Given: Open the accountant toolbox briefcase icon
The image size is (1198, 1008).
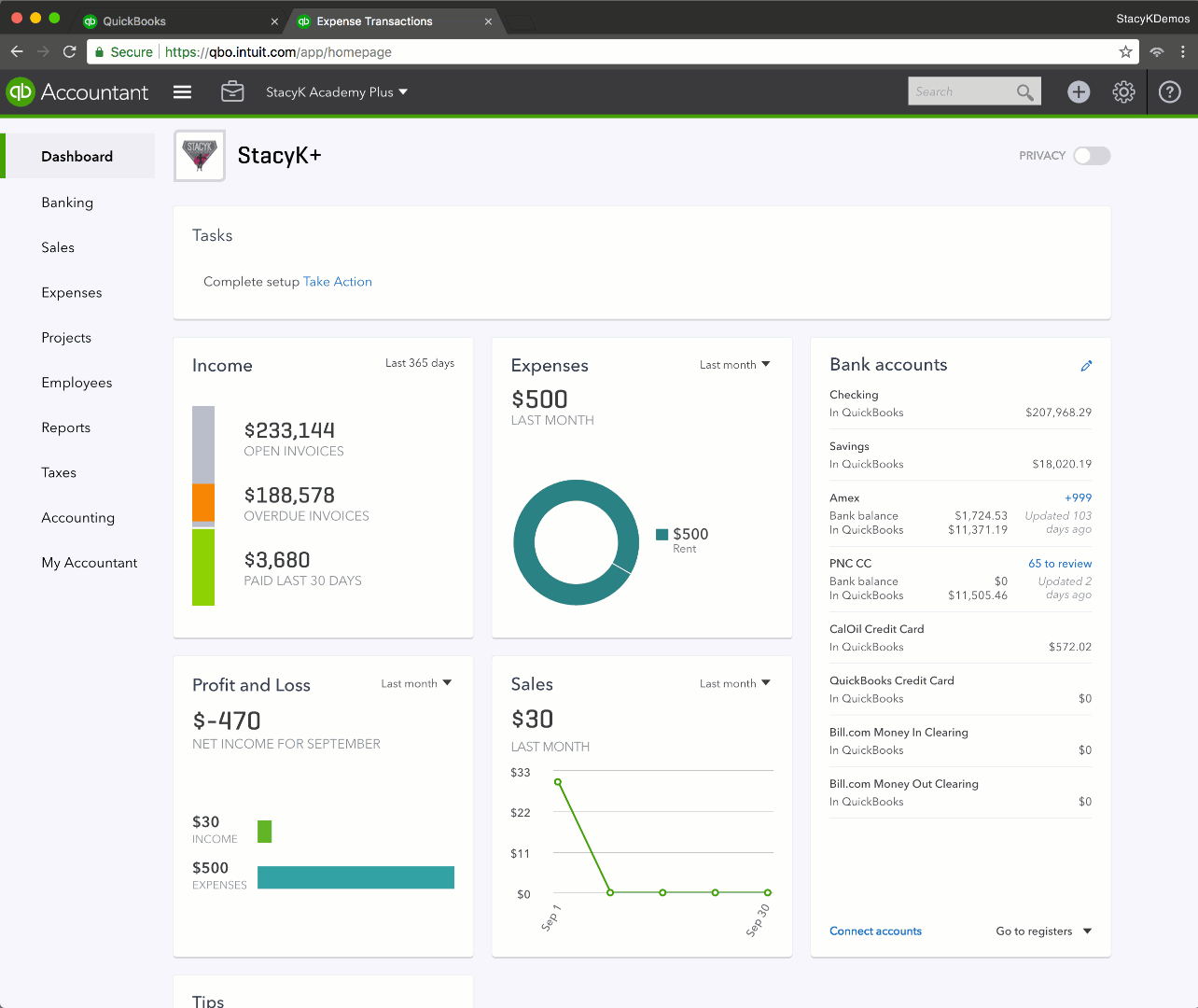Looking at the screenshot, I should point(232,91).
